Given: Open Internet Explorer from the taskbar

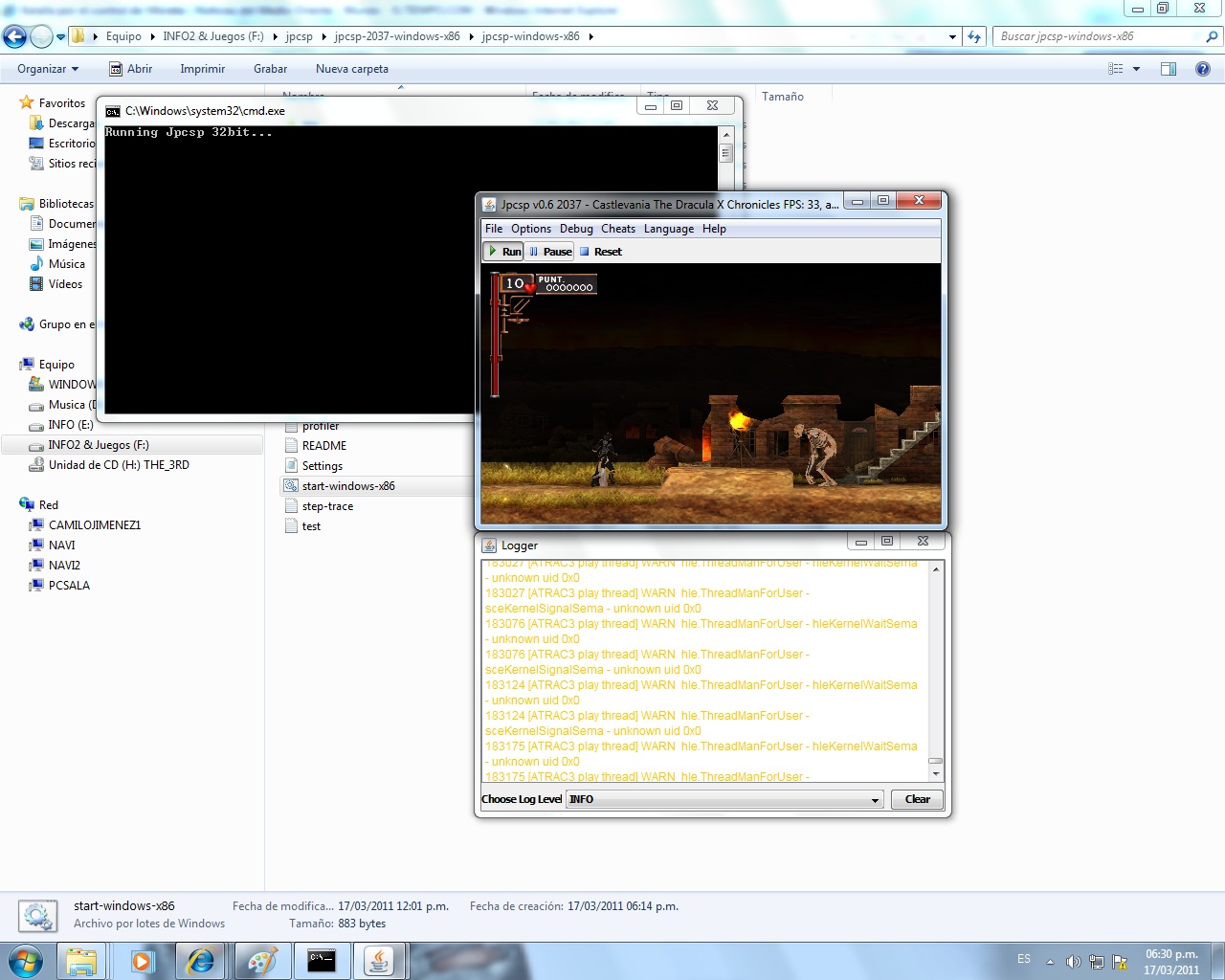Looking at the screenshot, I should pyautogui.click(x=202, y=961).
